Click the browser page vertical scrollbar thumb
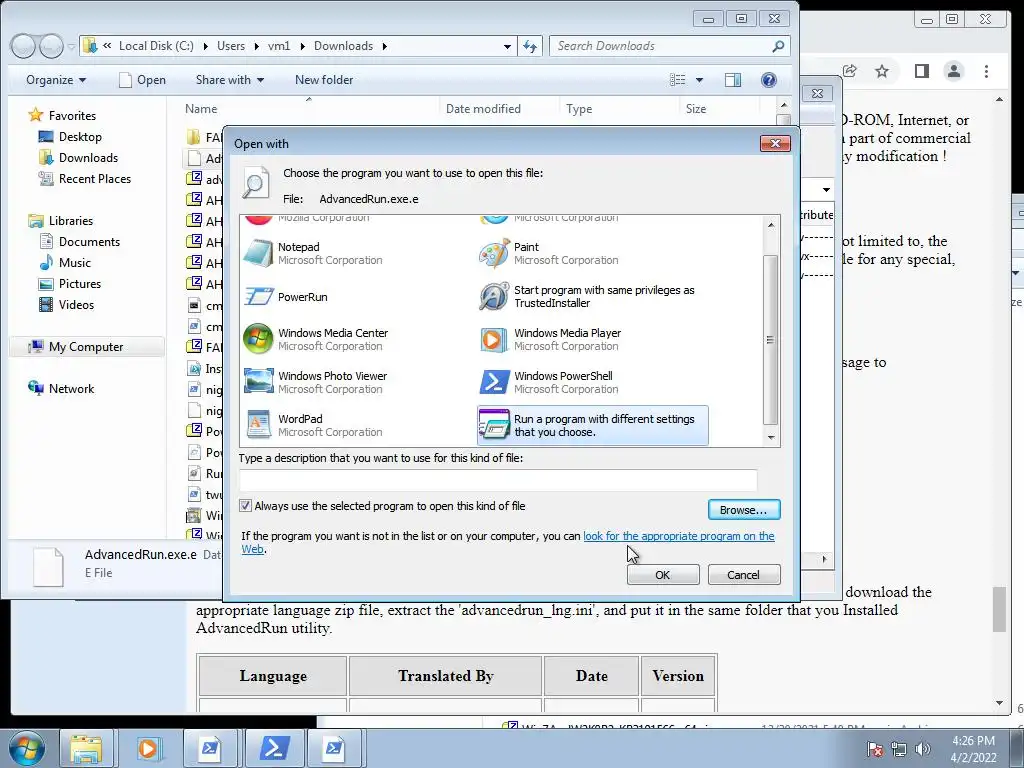This screenshot has height=768, width=1024. tap(1000, 609)
